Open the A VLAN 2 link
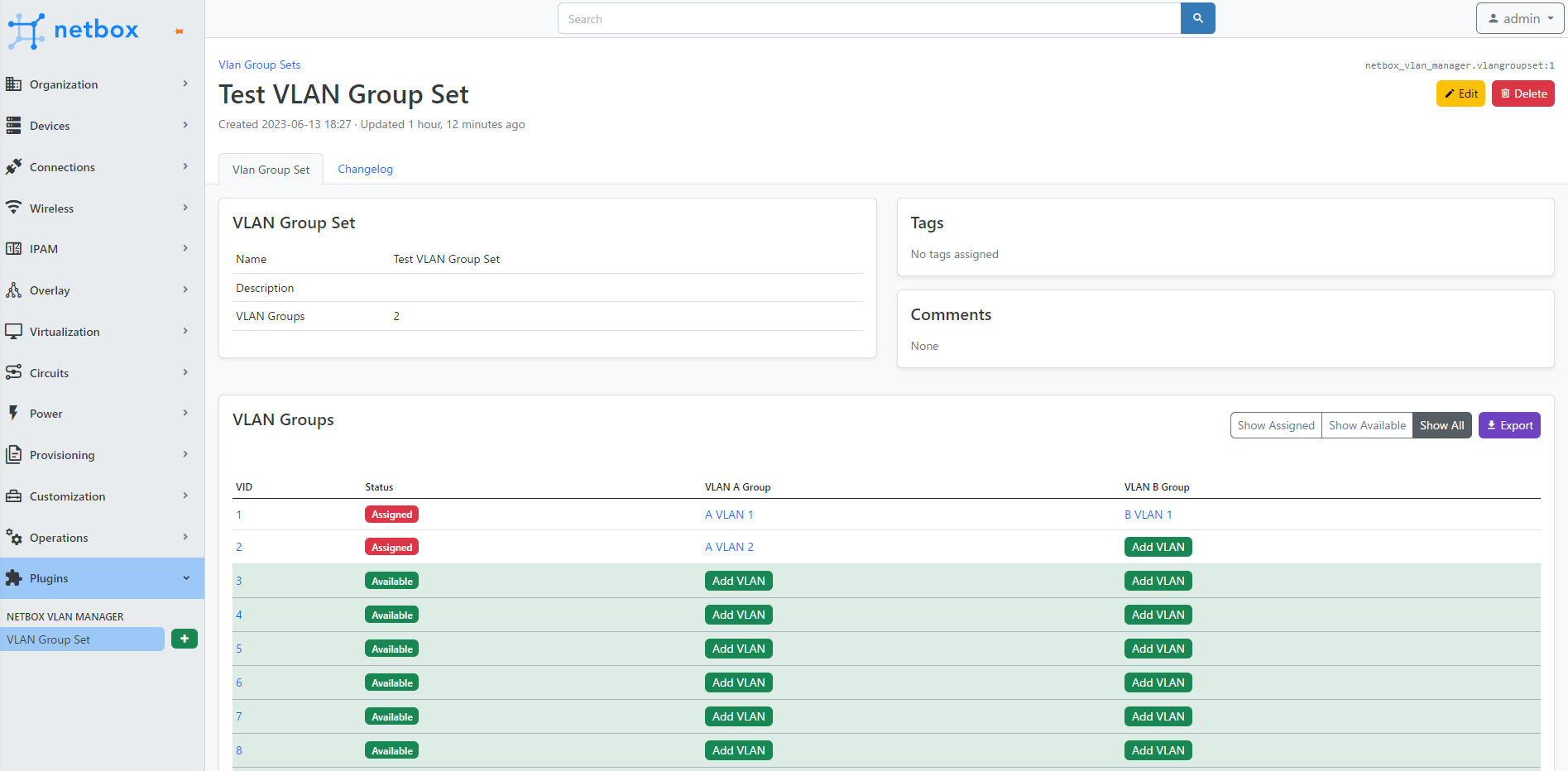Screen dimensions: 1568x771 tap(729, 547)
